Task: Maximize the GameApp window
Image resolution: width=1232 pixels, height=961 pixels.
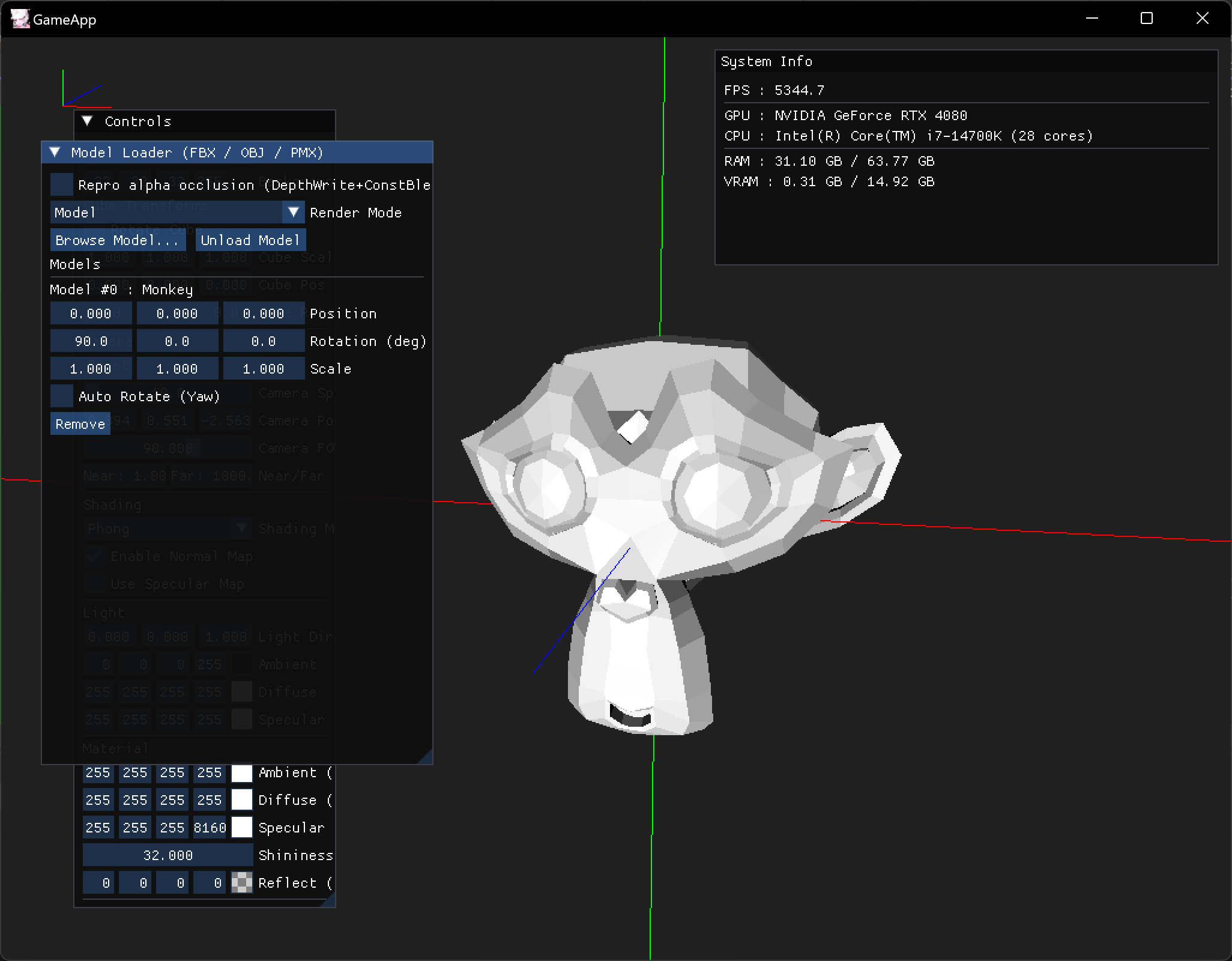Action: [1147, 19]
